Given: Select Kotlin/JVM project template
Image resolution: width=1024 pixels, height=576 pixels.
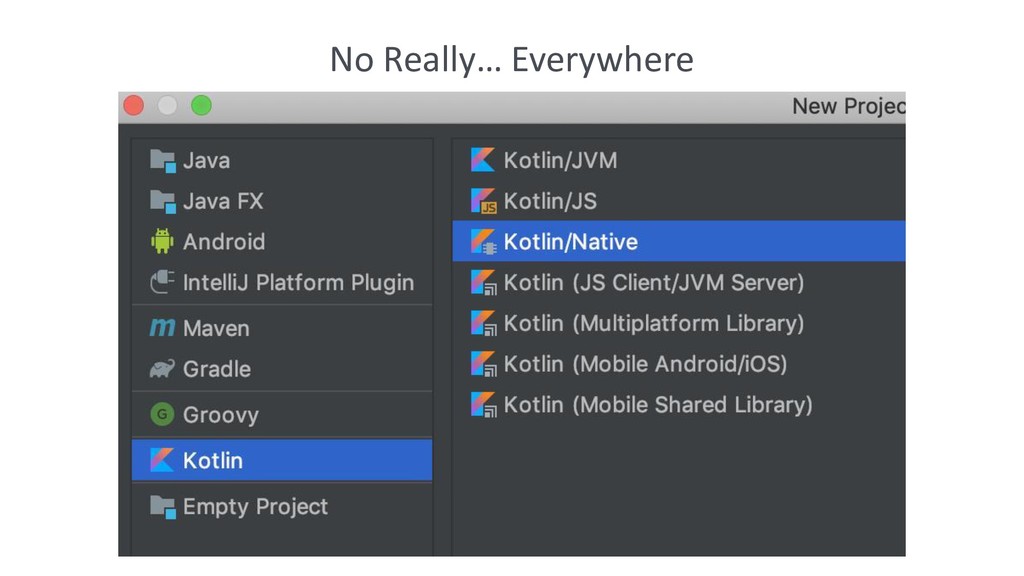Looking at the screenshot, I should 679,160.
